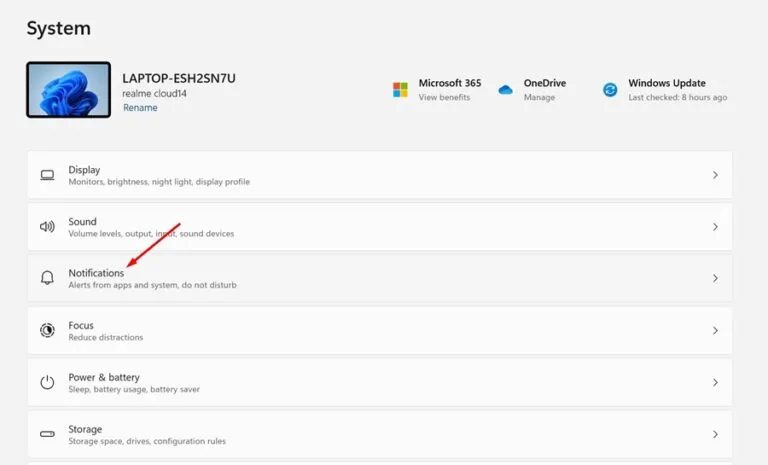Click the Focus target icon
This screenshot has width=768, height=465.
[47, 330]
